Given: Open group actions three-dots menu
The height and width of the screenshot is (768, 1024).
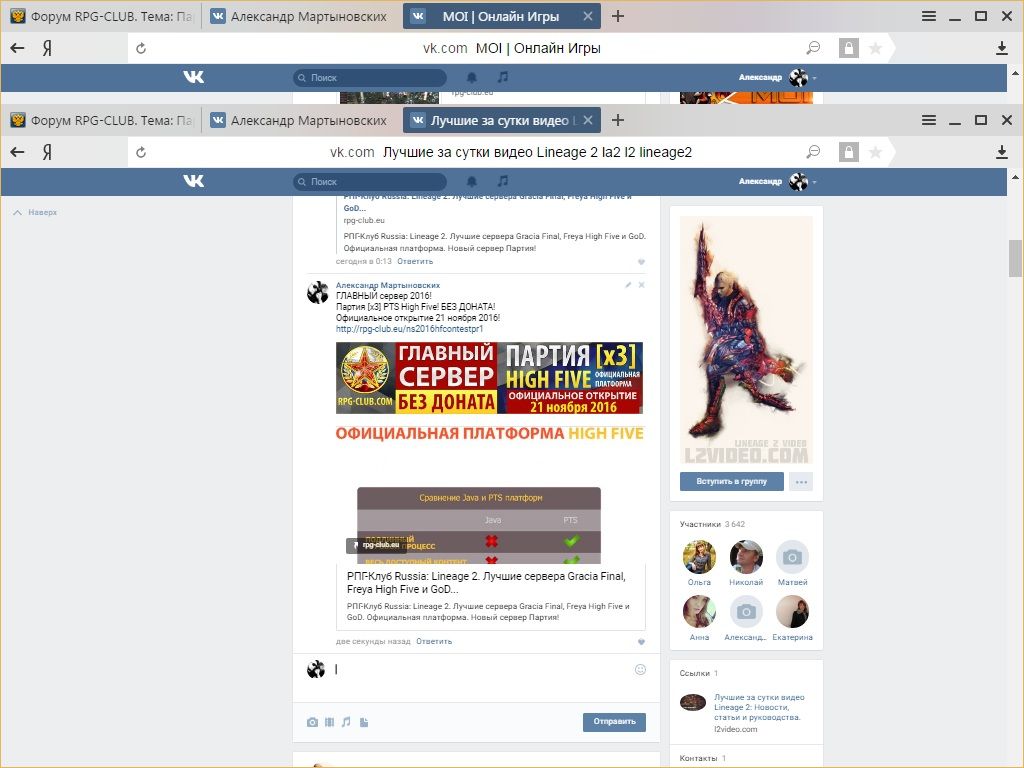Looking at the screenshot, I should point(801,482).
